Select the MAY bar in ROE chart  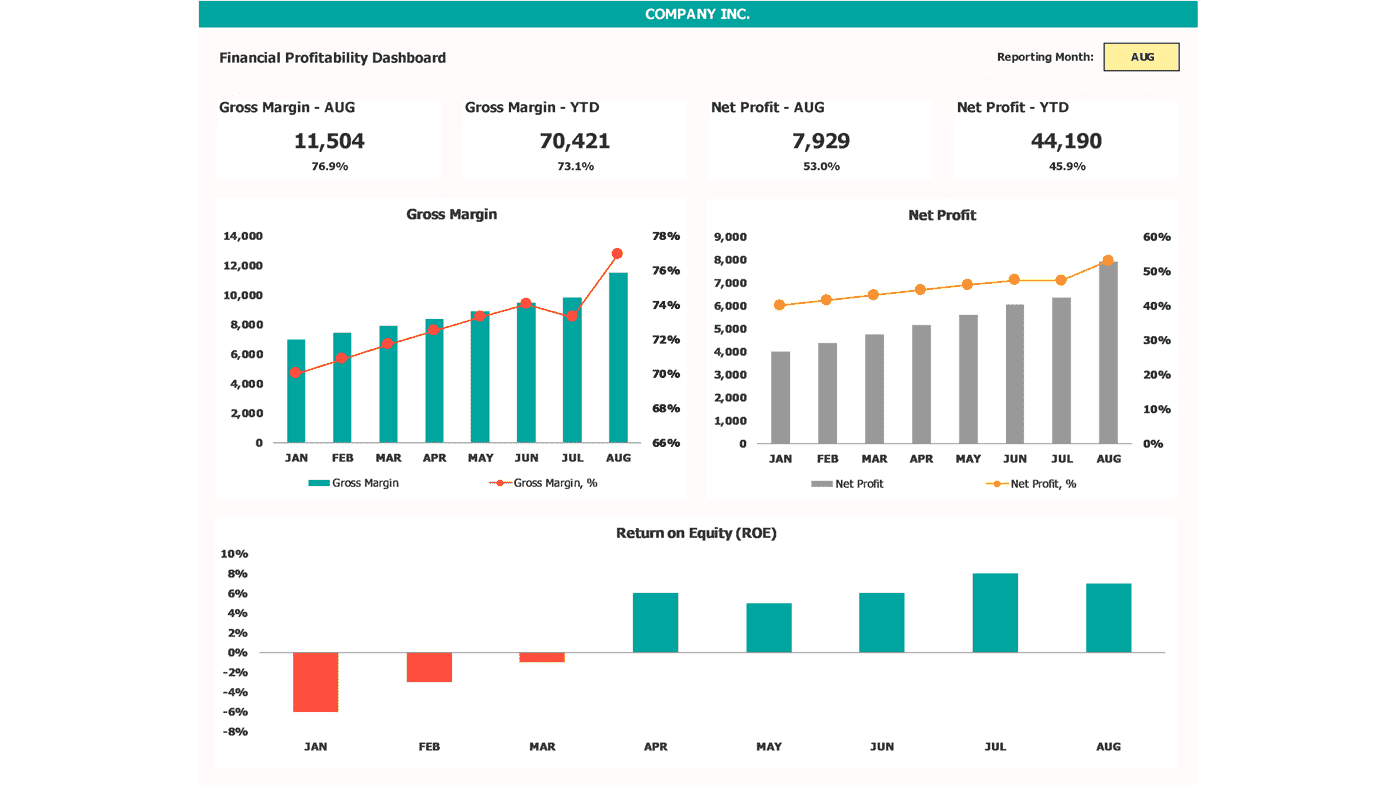click(x=769, y=628)
